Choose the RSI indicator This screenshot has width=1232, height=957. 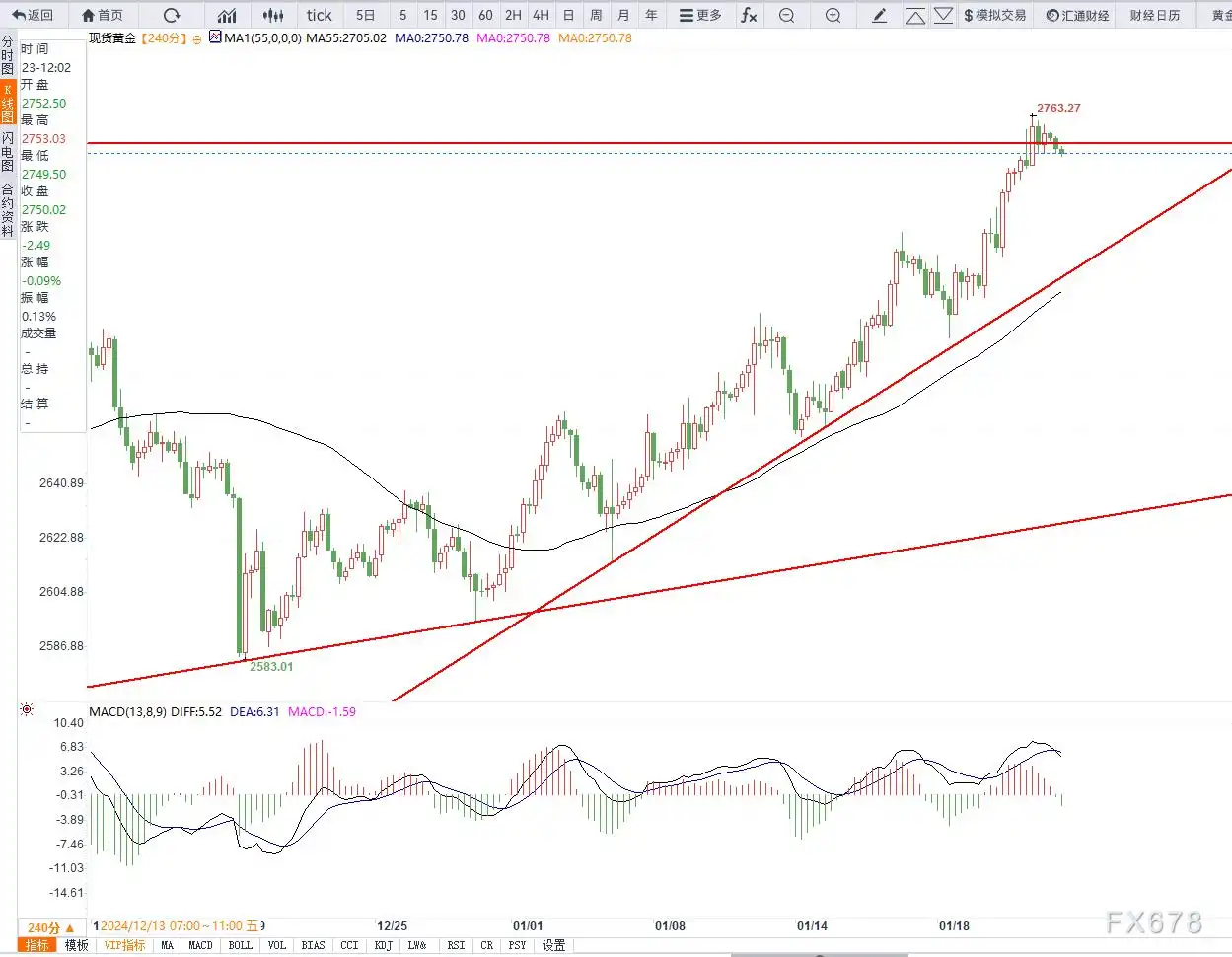point(456,945)
